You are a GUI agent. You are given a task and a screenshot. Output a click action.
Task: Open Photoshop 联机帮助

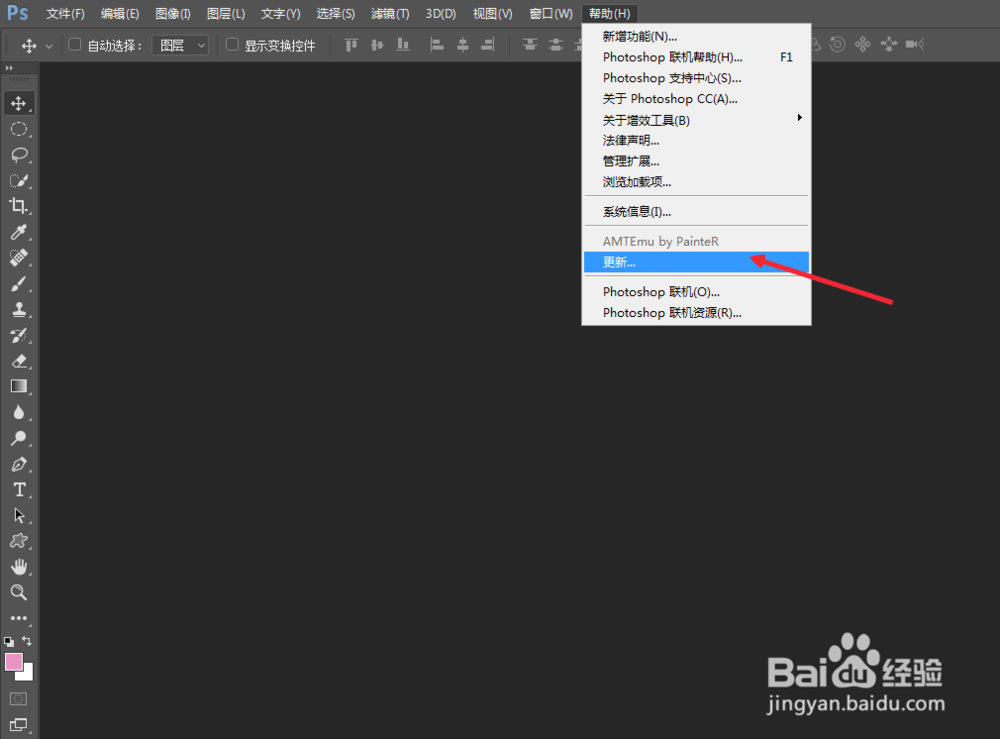[x=670, y=56]
